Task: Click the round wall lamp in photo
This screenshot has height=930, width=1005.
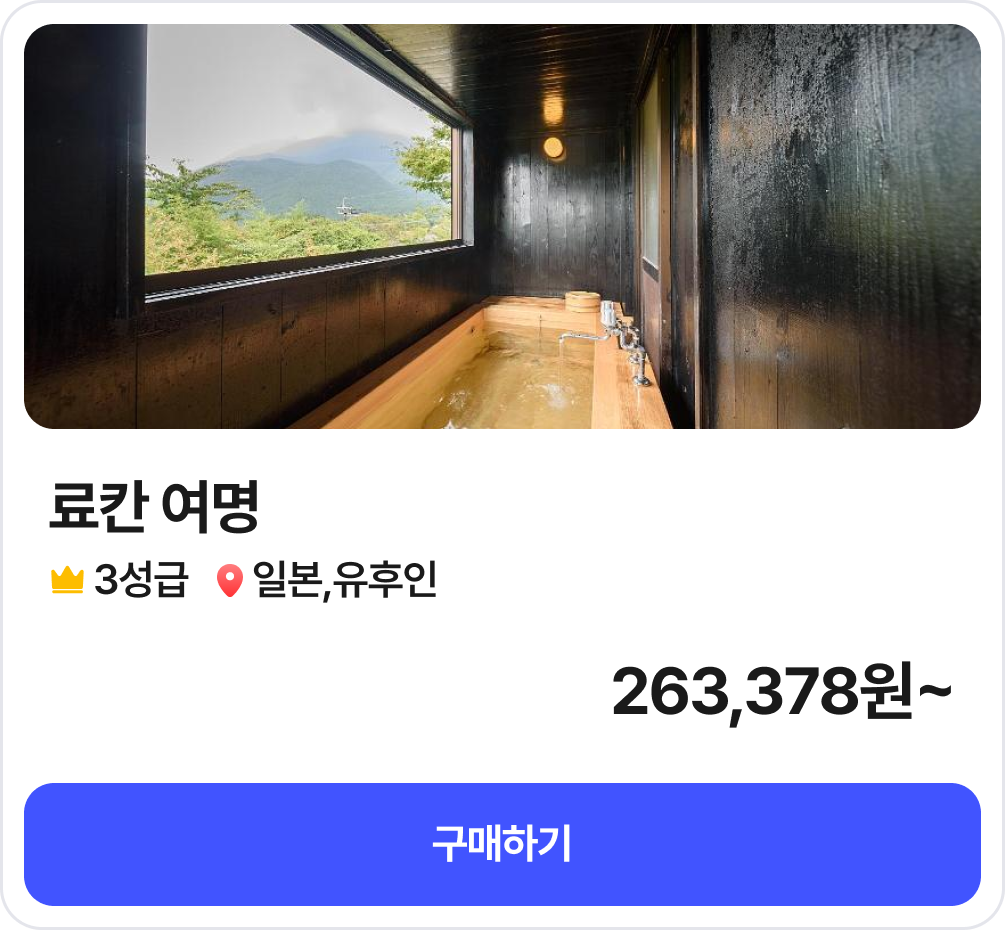Action: [x=553, y=147]
